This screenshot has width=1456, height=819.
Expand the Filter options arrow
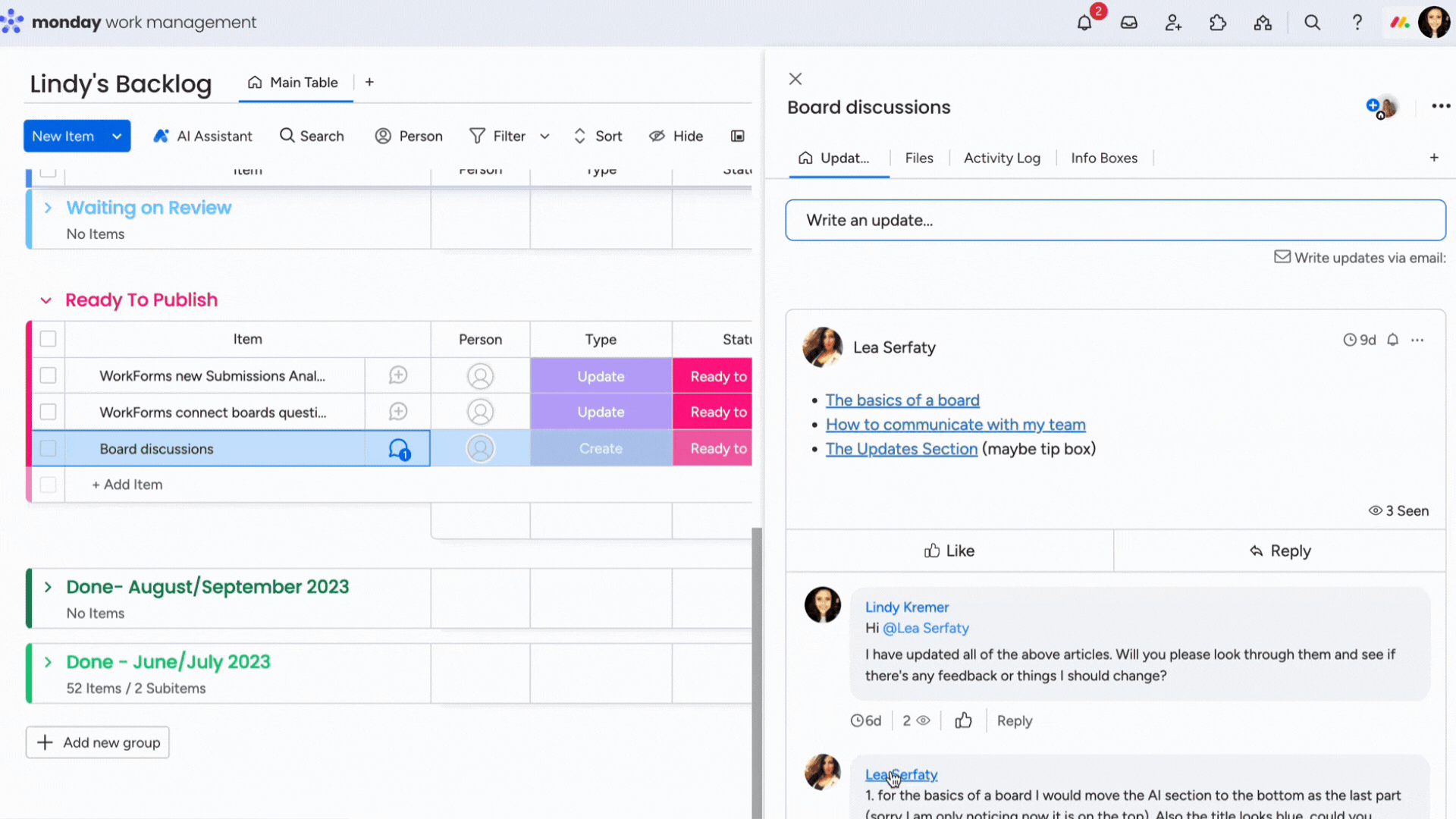click(544, 136)
